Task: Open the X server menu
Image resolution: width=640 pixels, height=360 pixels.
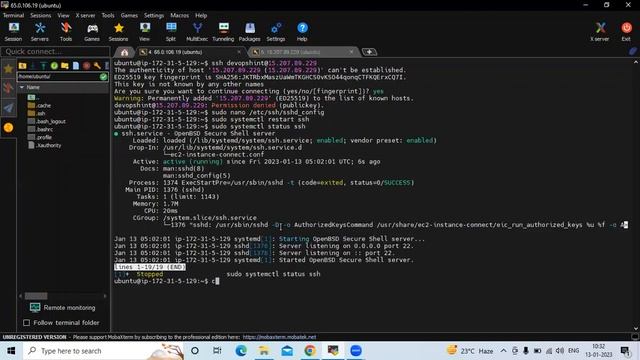Action: 85,15
